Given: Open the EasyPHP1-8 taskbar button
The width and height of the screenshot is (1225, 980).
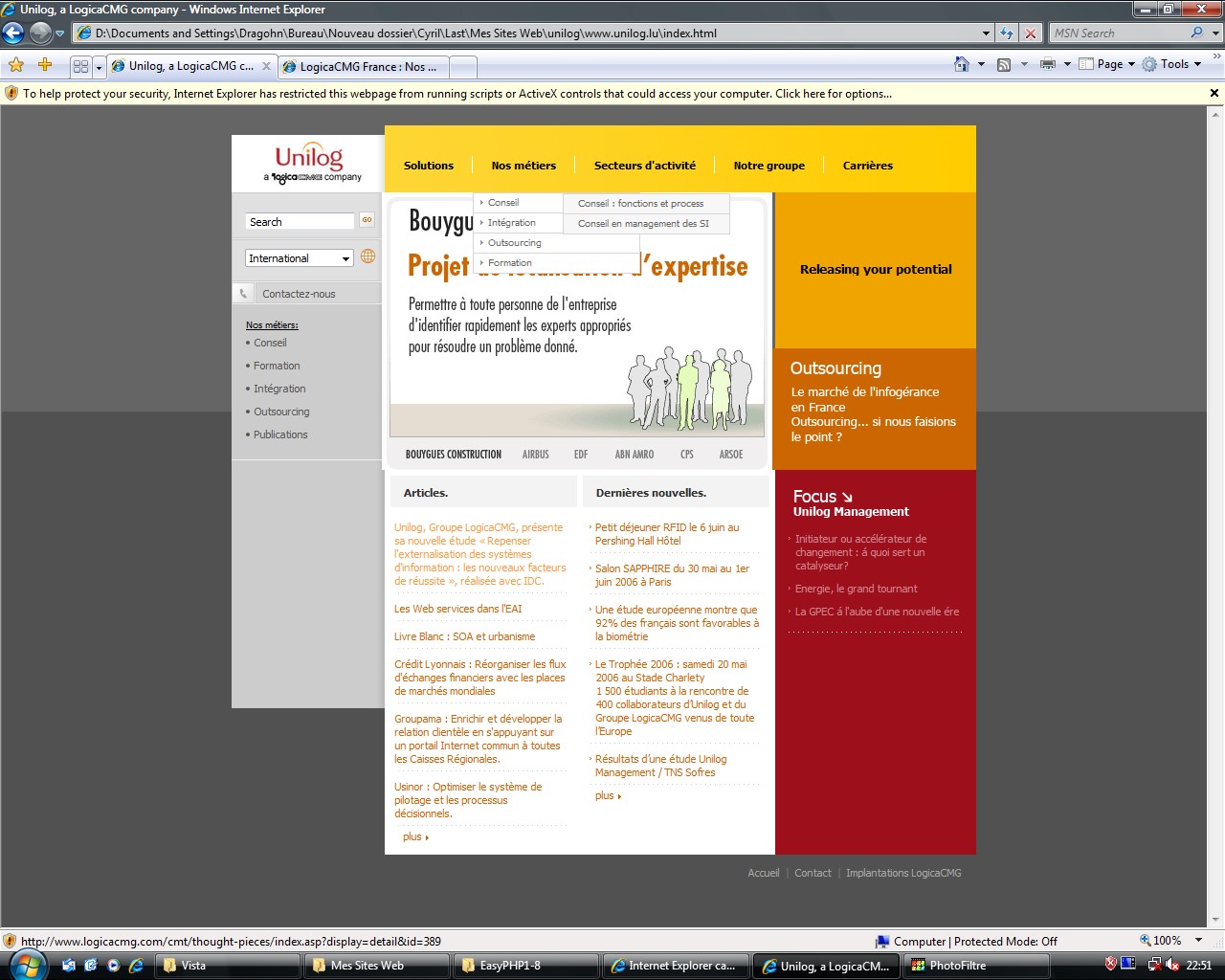Looking at the screenshot, I should [524, 966].
